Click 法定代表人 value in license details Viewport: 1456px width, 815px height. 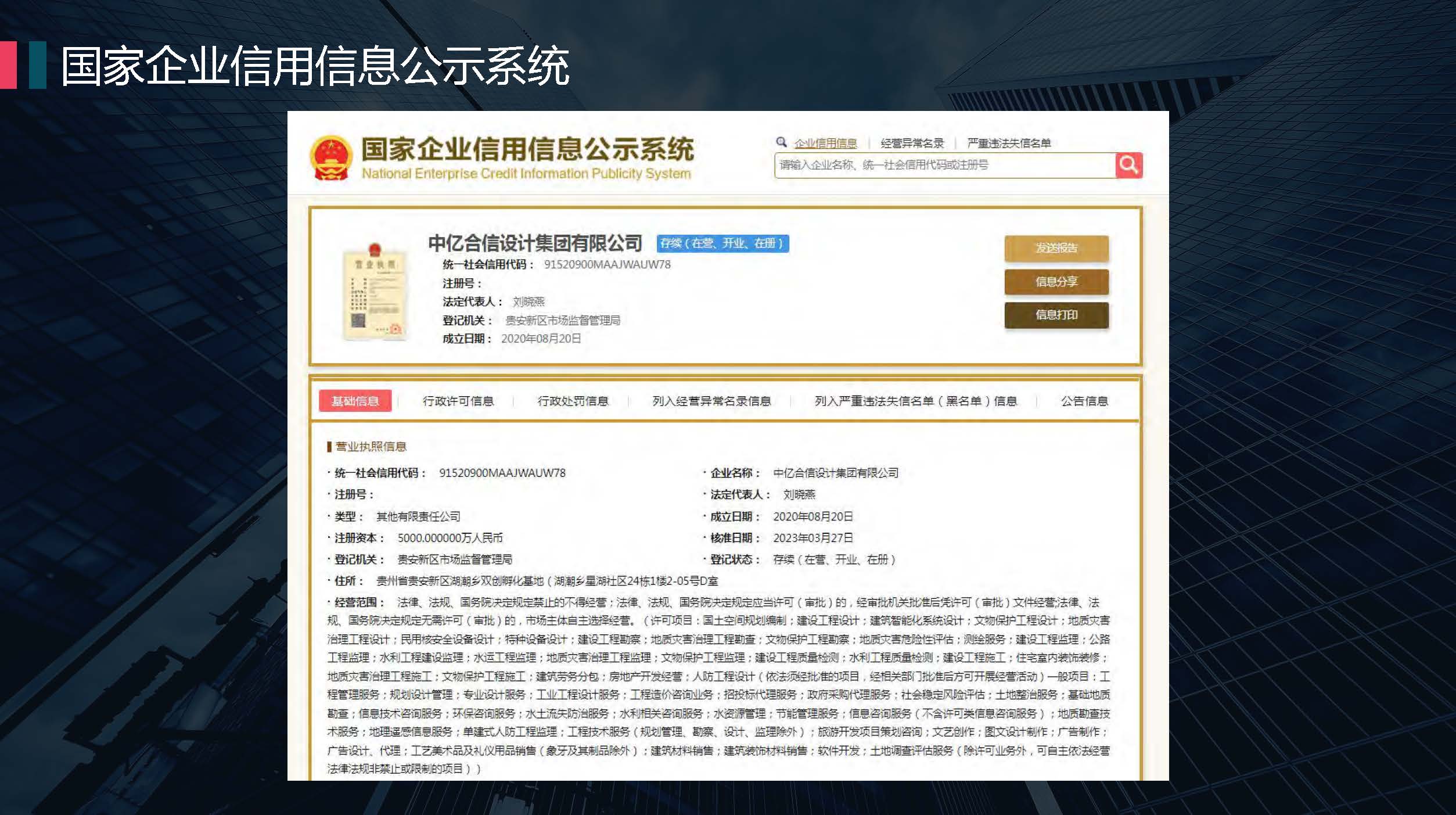(799, 494)
